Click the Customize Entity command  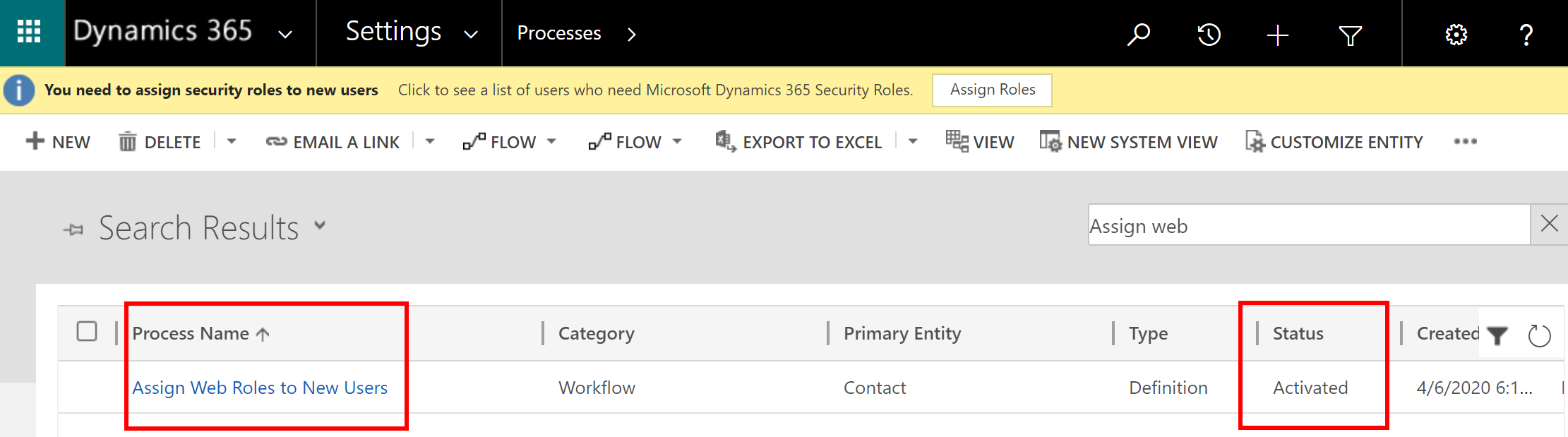(x=1334, y=142)
